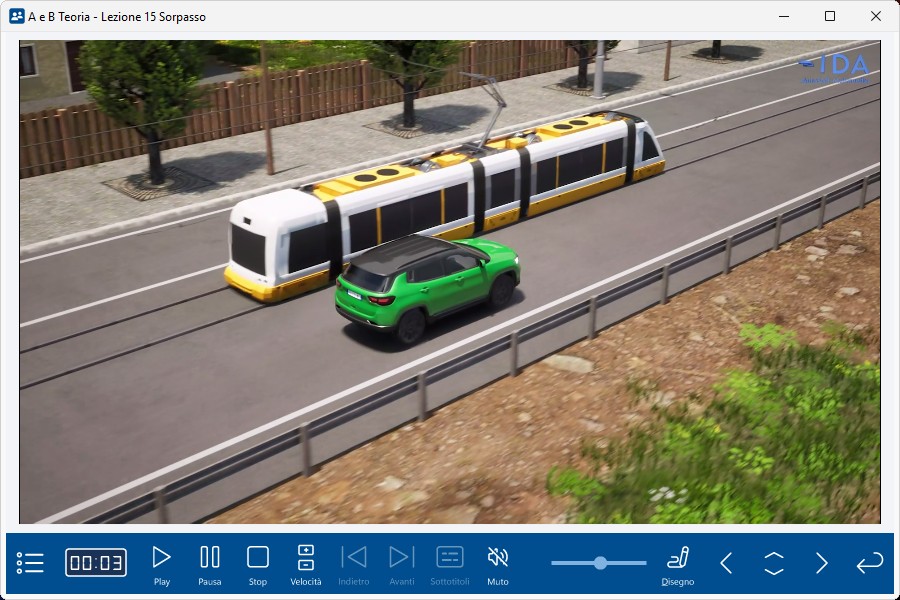Click the 00:03 timer display
Screen dimensions: 900x600
[96, 563]
